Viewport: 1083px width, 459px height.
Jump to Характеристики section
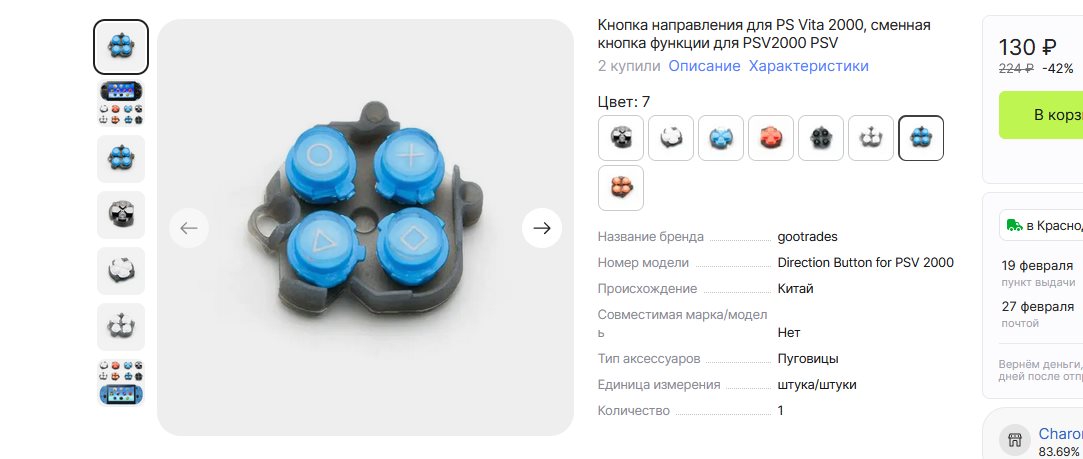tap(809, 66)
